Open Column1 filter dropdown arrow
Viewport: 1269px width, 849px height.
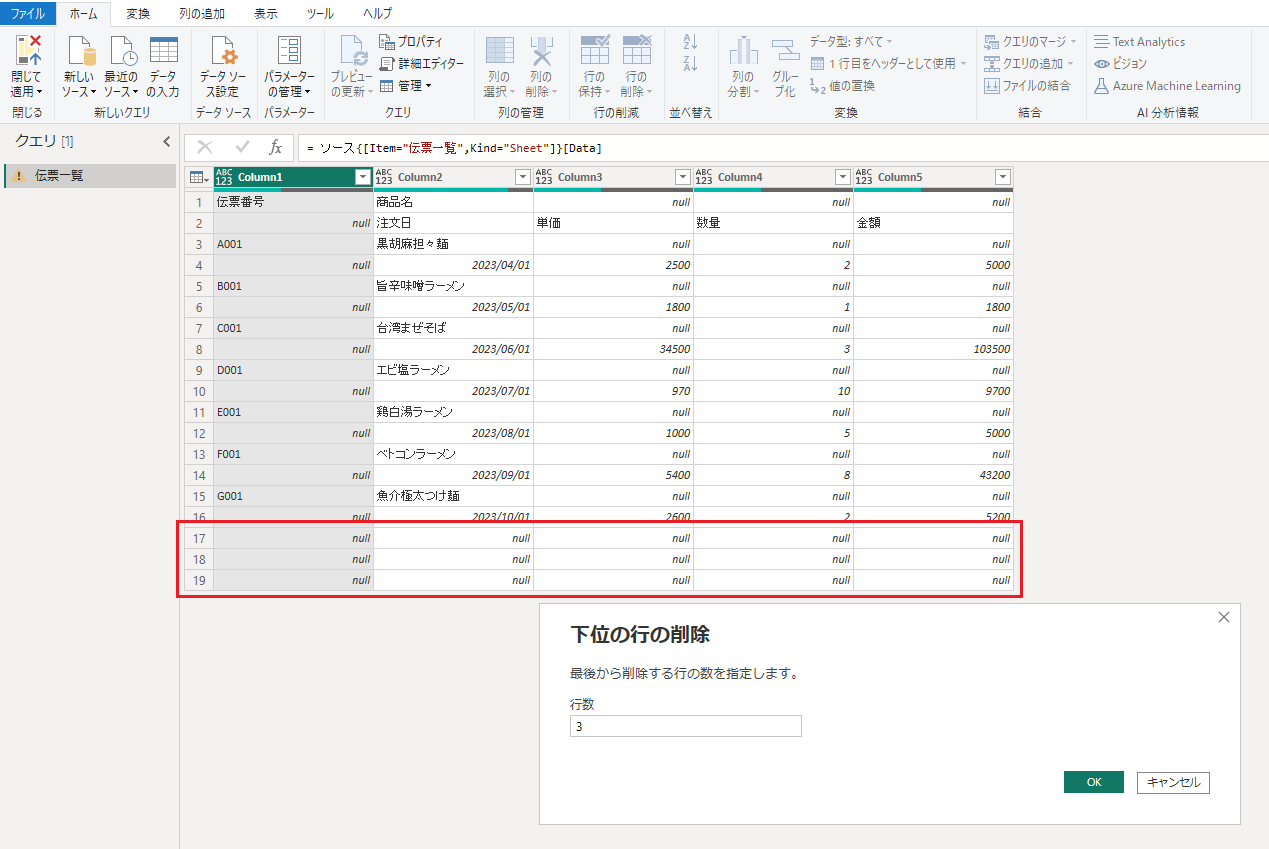pyautogui.click(x=363, y=177)
